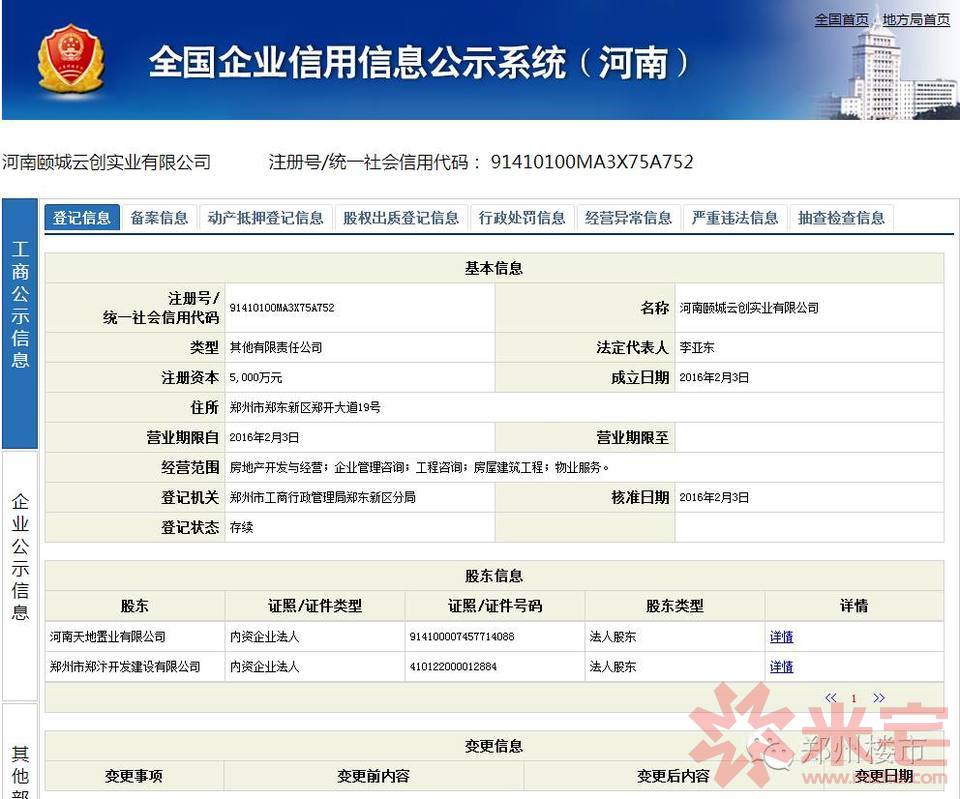Open 股权出质登记信息 tab
960x799 pixels.
[401, 218]
